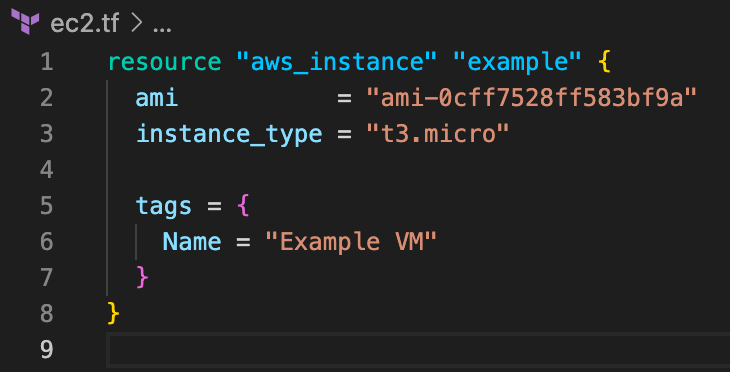This screenshot has height=372, width=730.
Task: Click the "aws_instance" string
Action: tap(337, 62)
